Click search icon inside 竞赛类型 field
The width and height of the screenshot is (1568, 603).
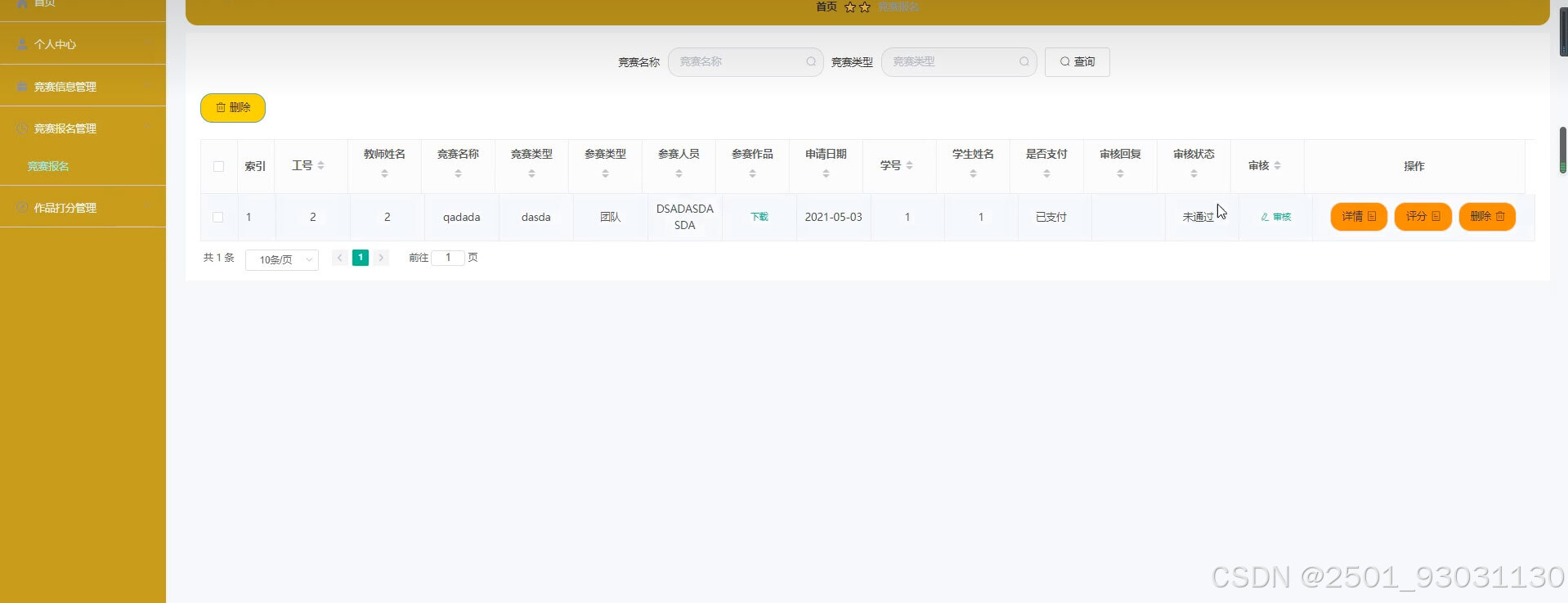coord(1024,61)
